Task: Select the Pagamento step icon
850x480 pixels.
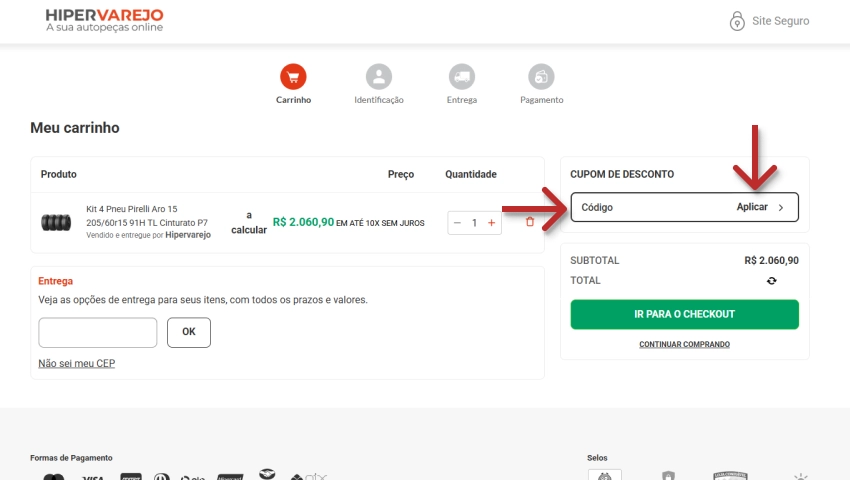Action: (x=542, y=76)
